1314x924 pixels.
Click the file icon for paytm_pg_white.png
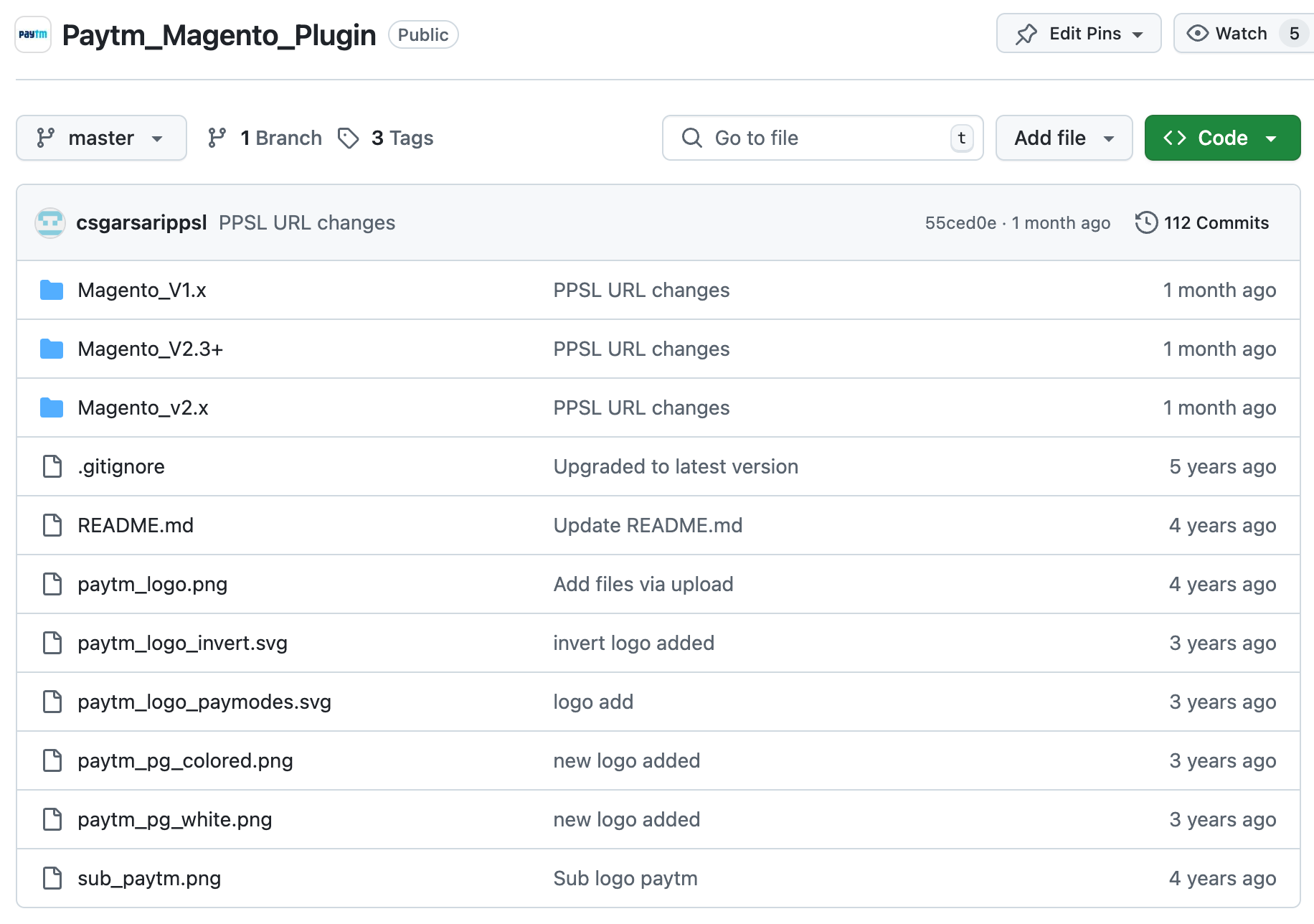52,819
